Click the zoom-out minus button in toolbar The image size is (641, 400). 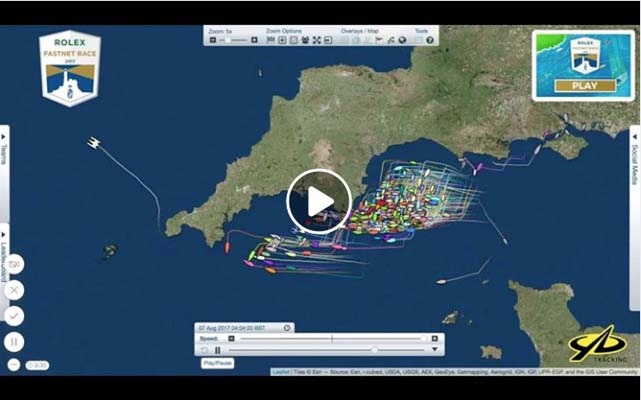coord(213,40)
